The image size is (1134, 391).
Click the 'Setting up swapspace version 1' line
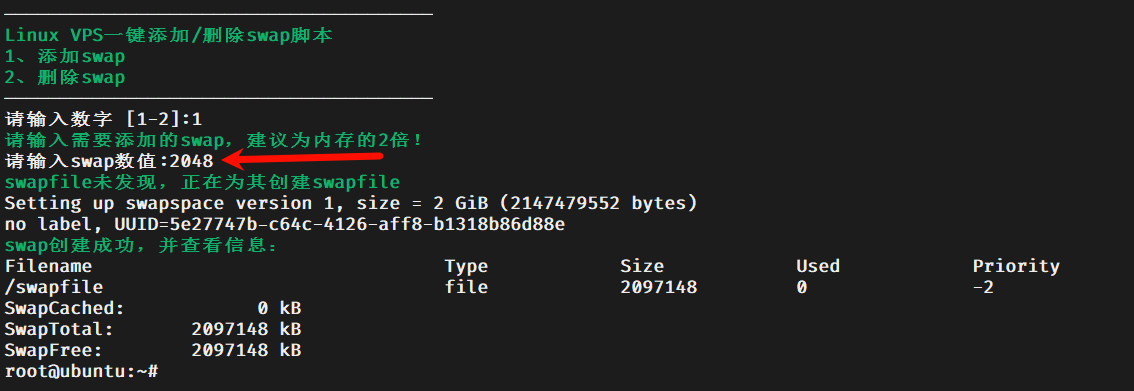(x=351, y=203)
